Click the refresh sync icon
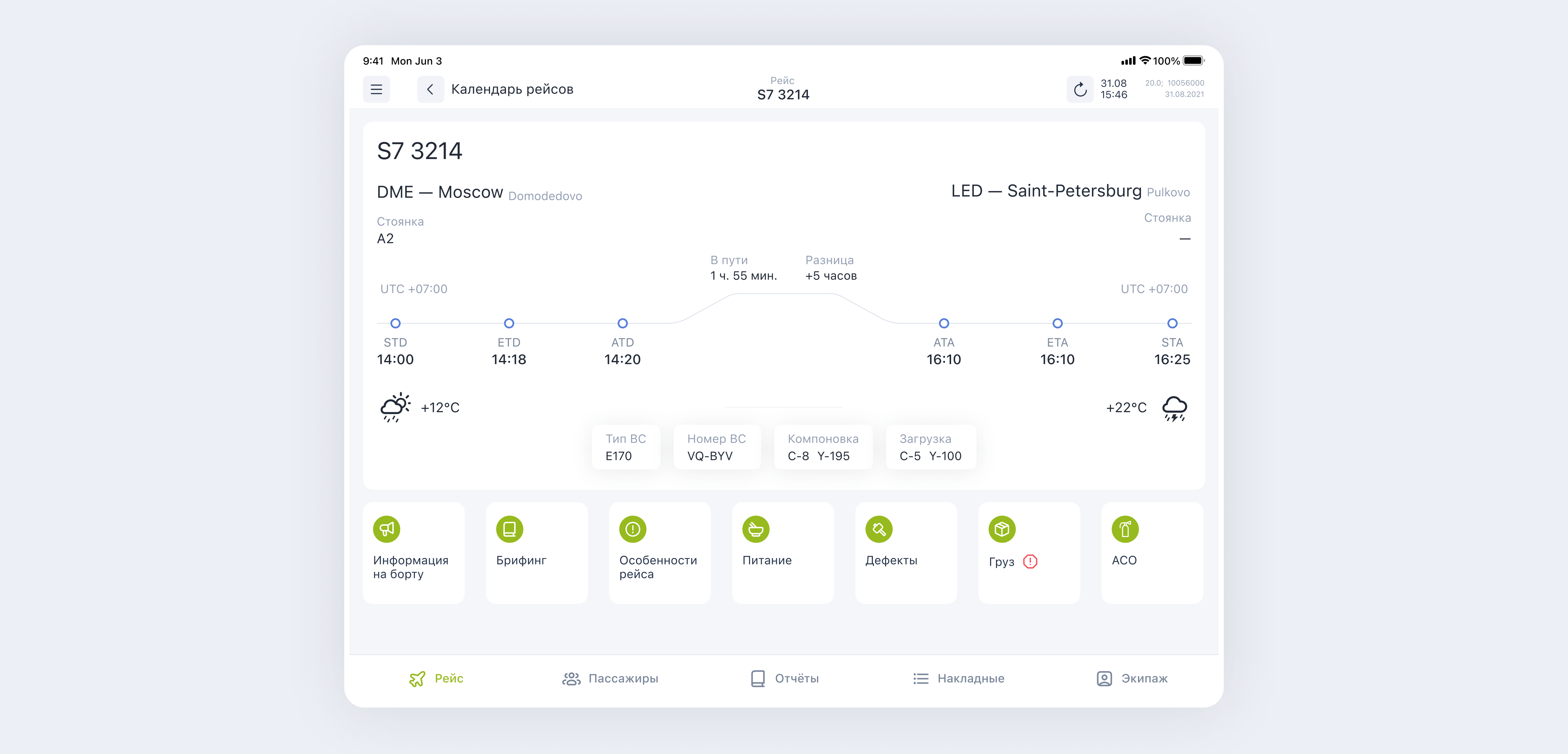The height and width of the screenshot is (754, 1568). click(1080, 90)
